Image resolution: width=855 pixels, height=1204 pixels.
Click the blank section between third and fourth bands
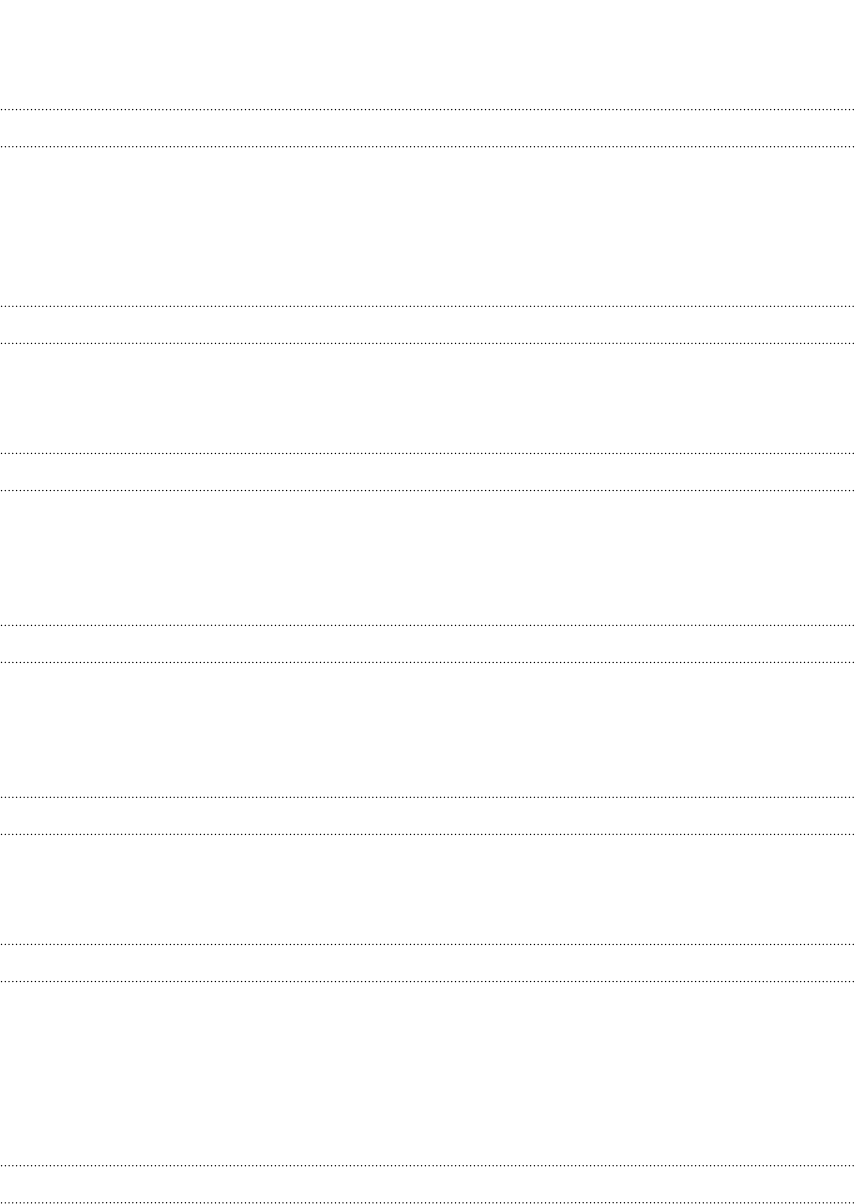[427, 557]
